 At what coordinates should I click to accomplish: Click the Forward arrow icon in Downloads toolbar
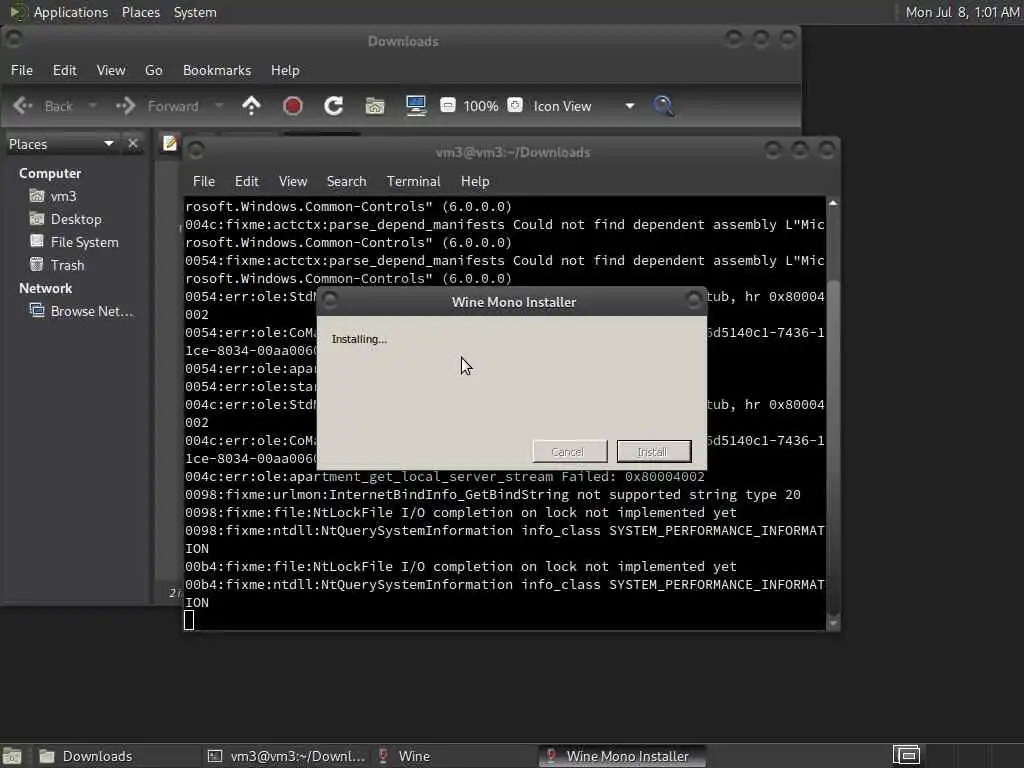[125, 106]
